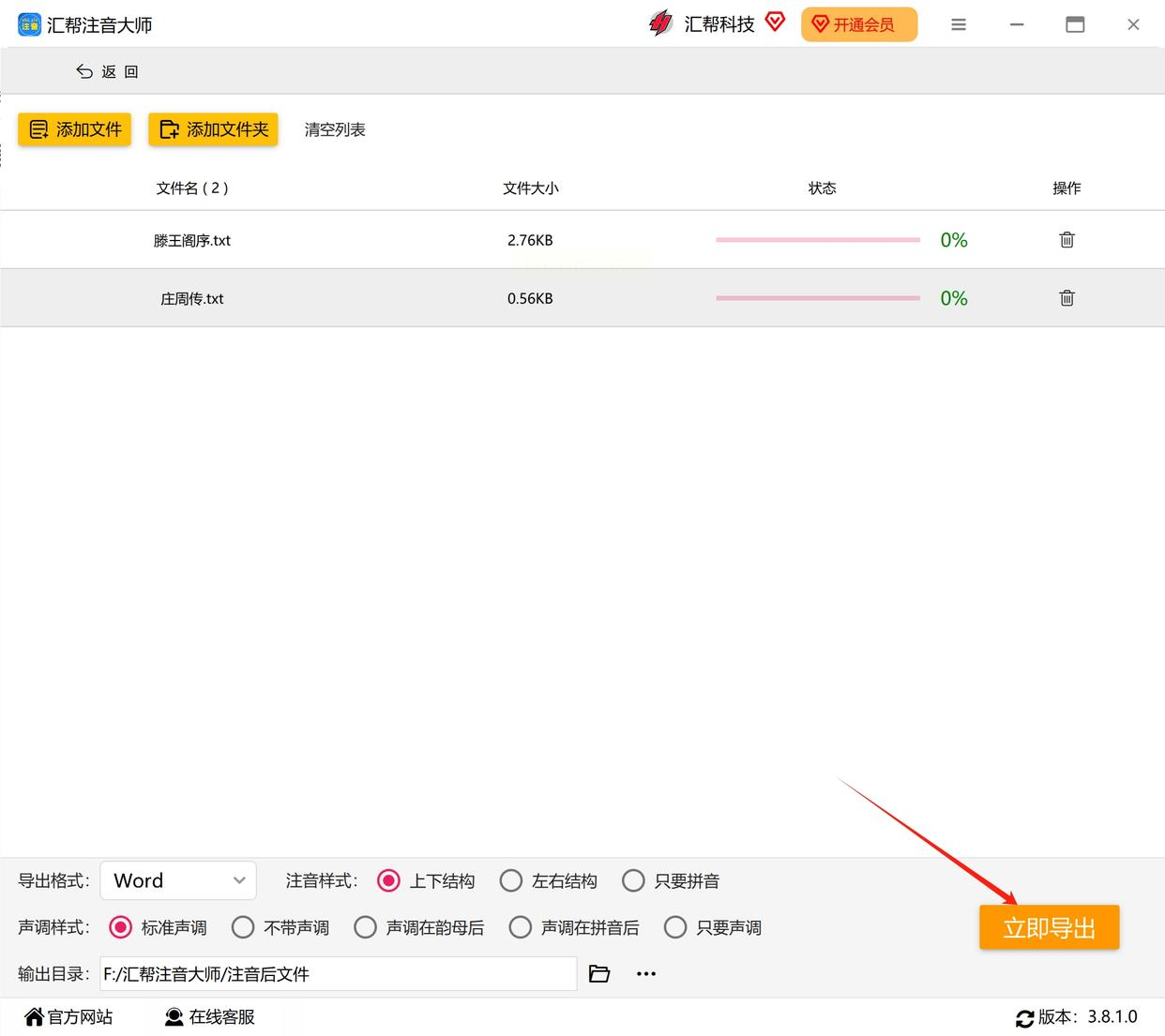Click the three-dots icon beside output directory
The height and width of the screenshot is (1036, 1165).
(646, 974)
